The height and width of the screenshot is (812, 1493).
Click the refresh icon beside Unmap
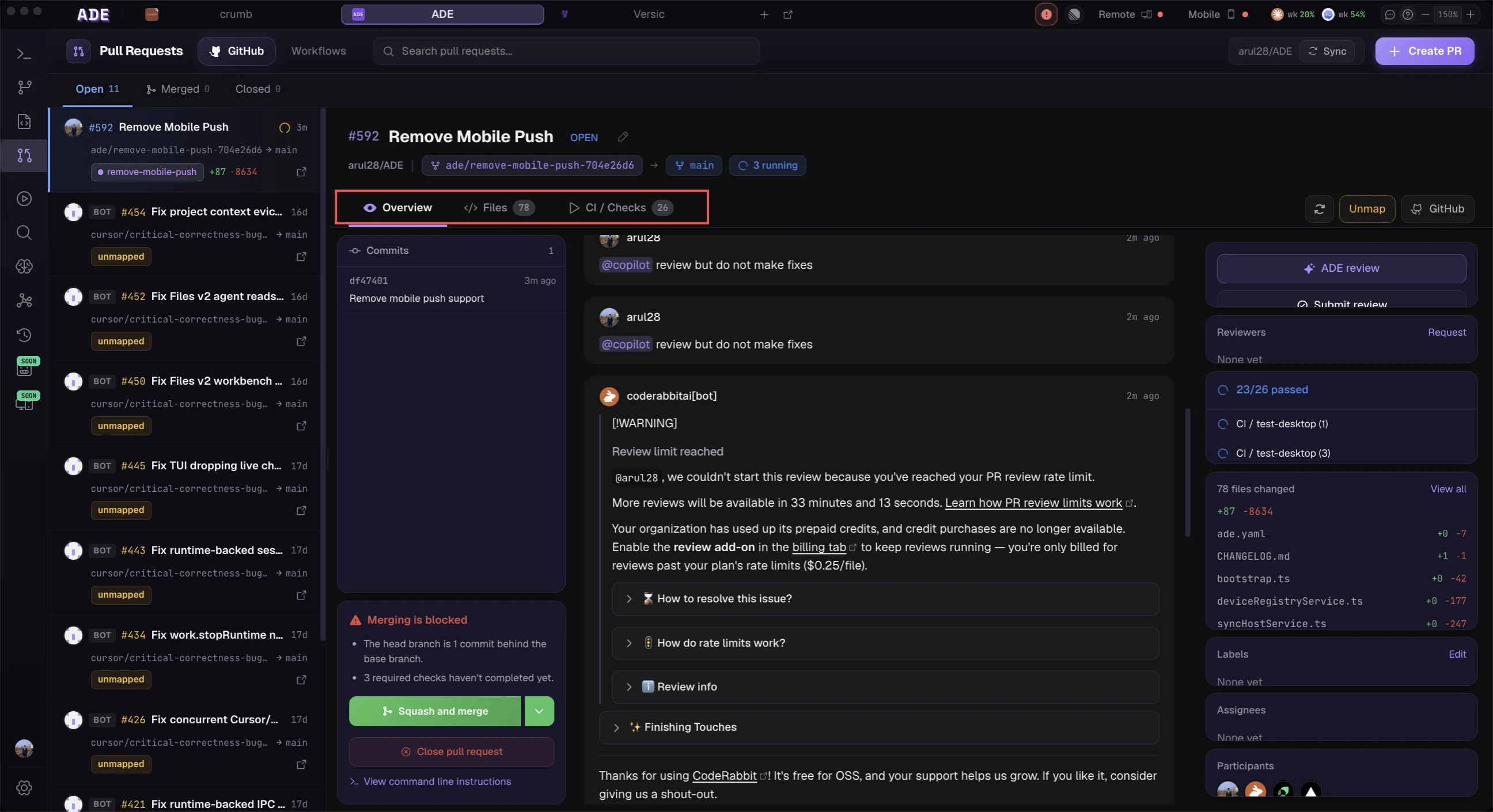1319,209
